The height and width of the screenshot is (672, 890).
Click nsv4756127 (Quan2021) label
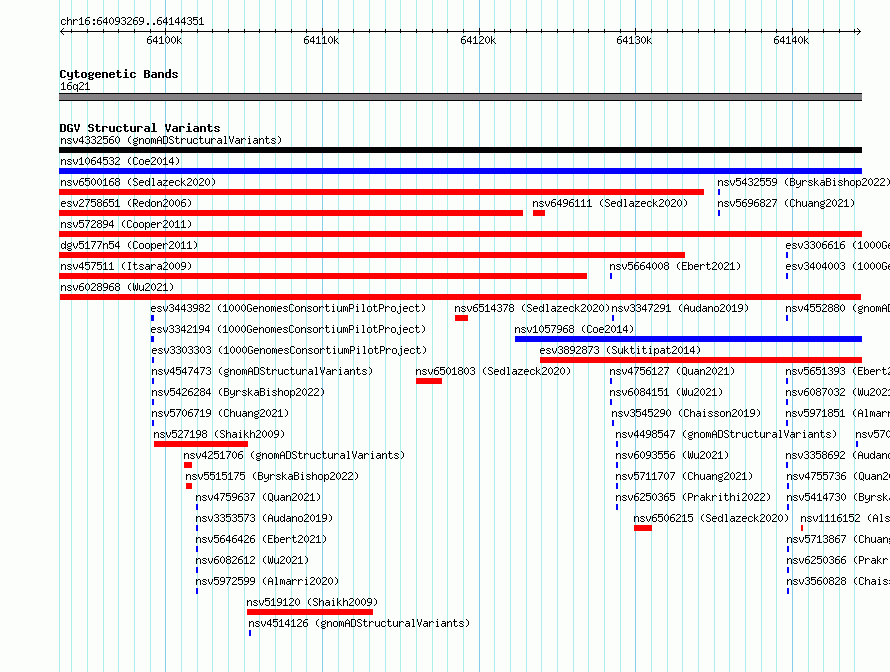pos(672,371)
